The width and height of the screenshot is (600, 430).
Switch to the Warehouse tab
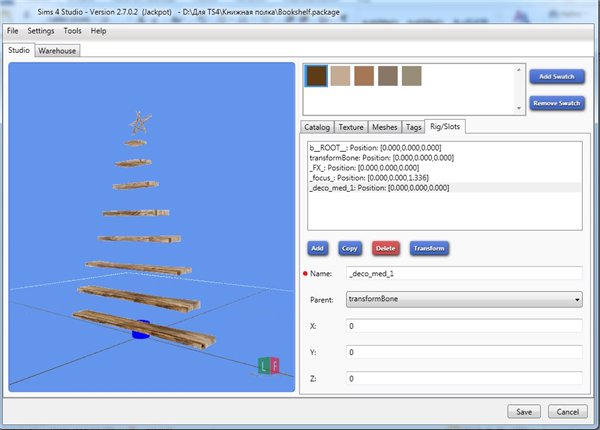tap(57, 49)
